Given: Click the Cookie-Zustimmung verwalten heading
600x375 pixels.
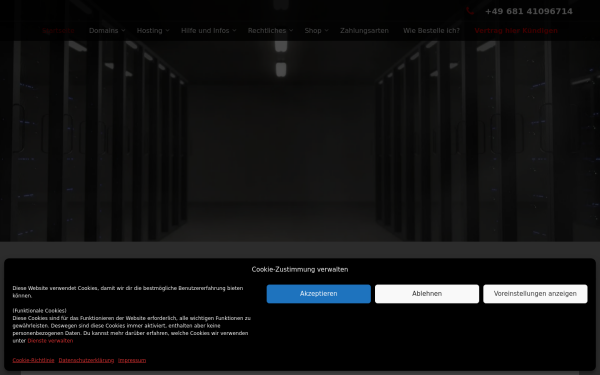Looking at the screenshot, I should (300, 269).
